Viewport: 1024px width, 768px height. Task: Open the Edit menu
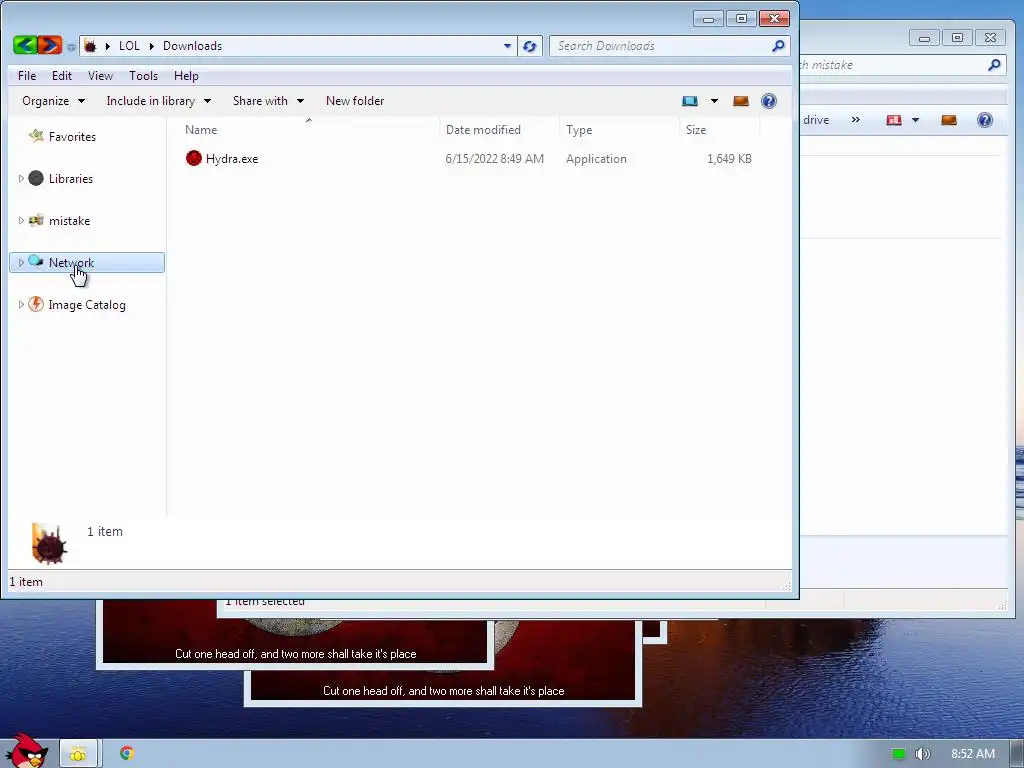click(x=62, y=76)
